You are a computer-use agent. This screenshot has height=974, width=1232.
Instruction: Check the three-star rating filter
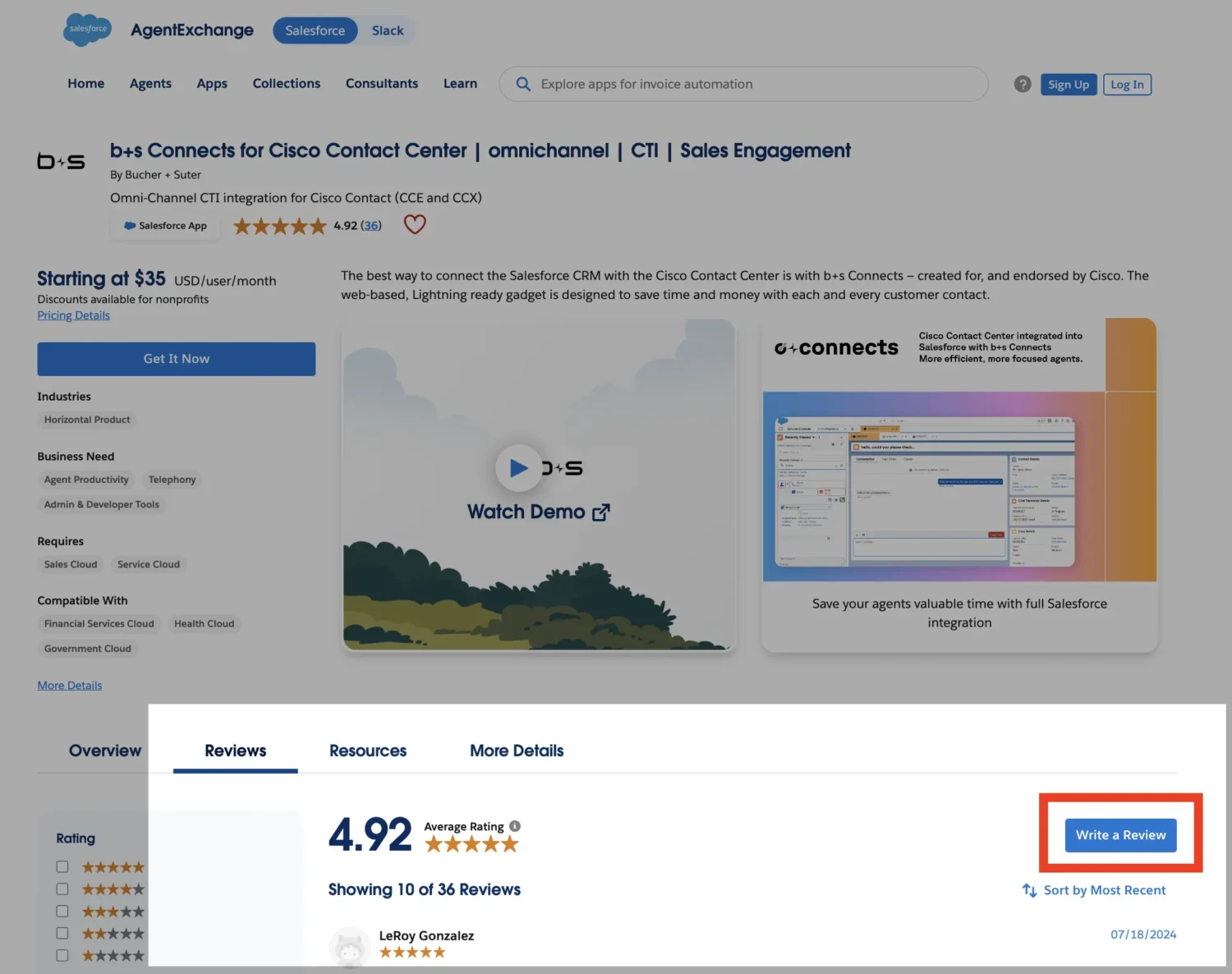pyautogui.click(x=62, y=911)
